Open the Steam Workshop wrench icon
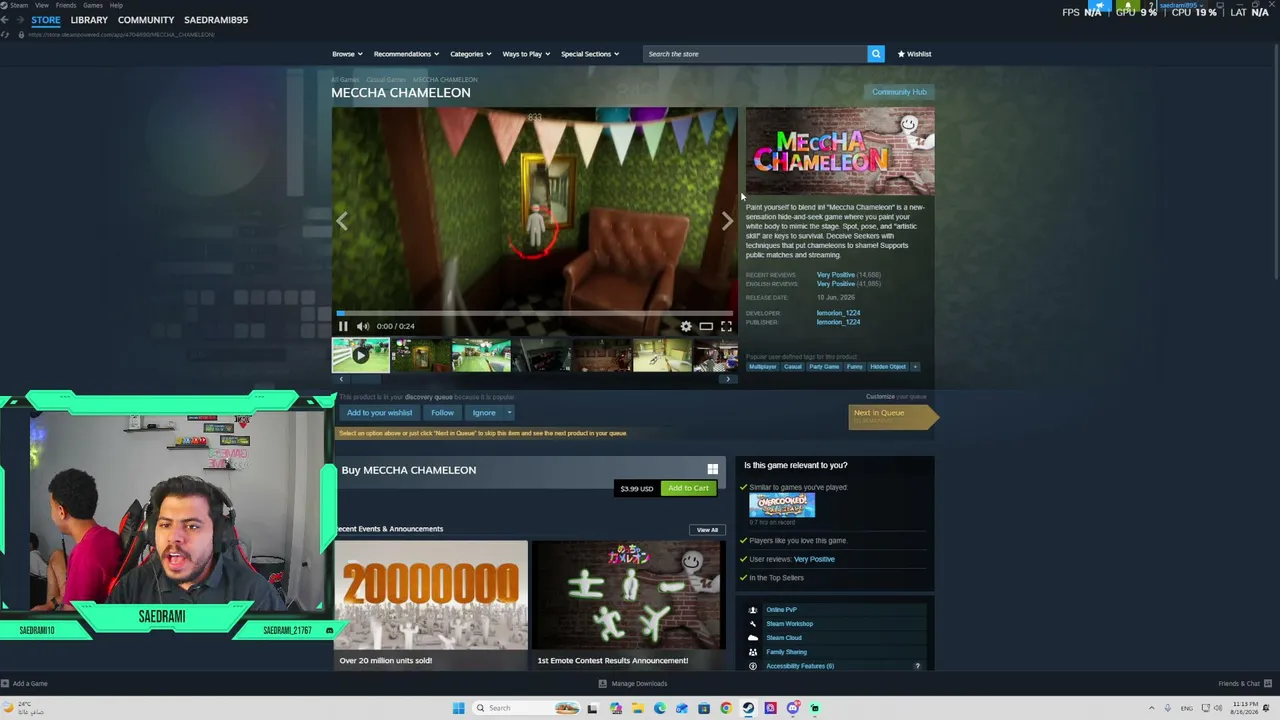This screenshot has height=720, width=1280. click(753, 624)
